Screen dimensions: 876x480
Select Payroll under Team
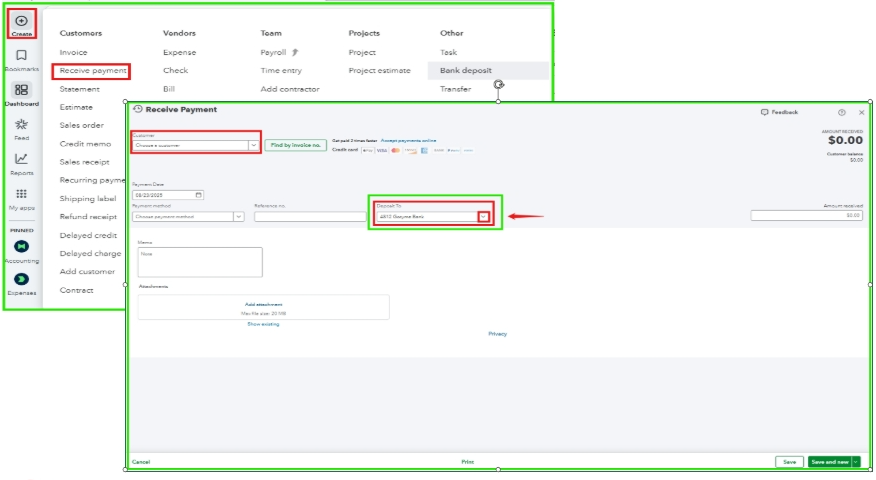(273, 53)
